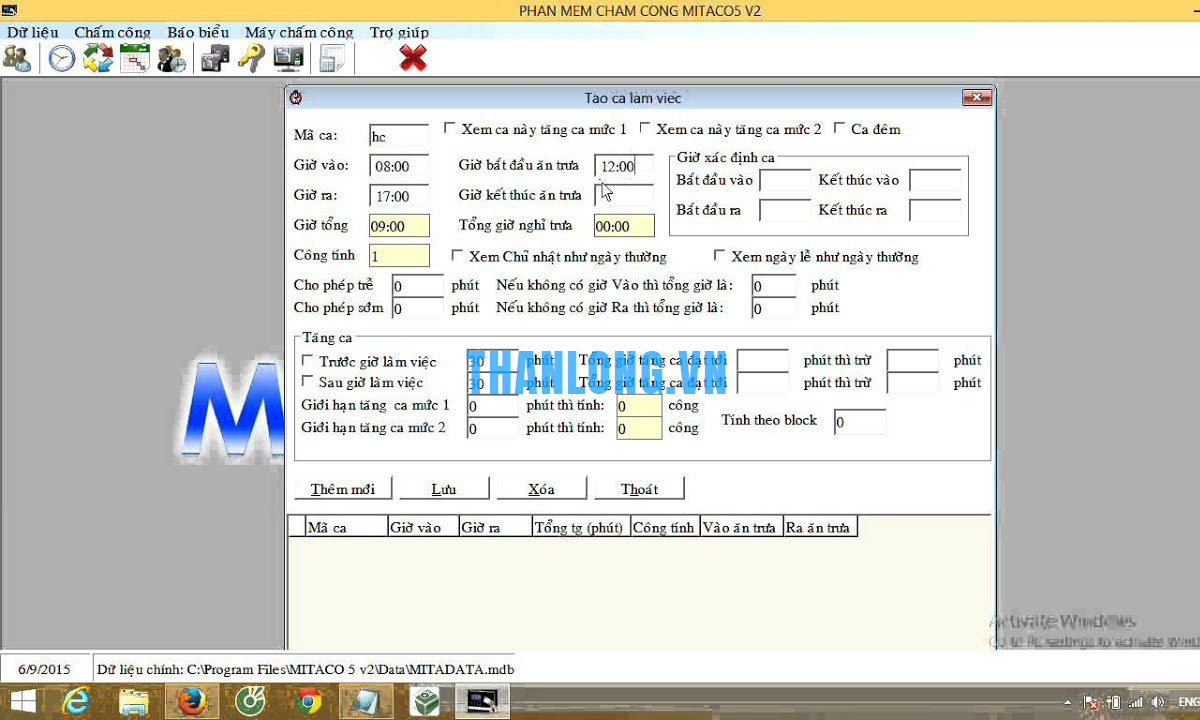This screenshot has height=720, width=1200.
Task: Check Xem ca này tăng ca mức 1
Action: click(x=450, y=129)
